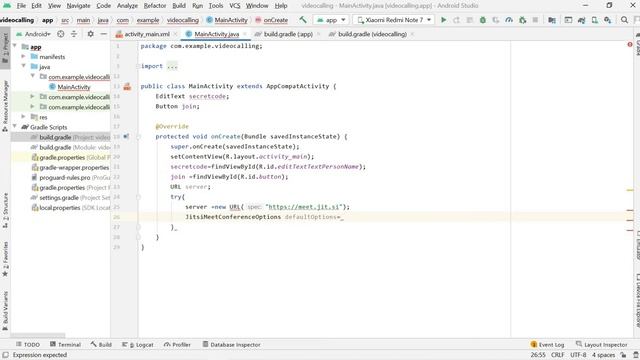The height and width of the screenshot is (360, 640).
Task: Attach debugger to Android process icon
Action: tap(522, 20)
